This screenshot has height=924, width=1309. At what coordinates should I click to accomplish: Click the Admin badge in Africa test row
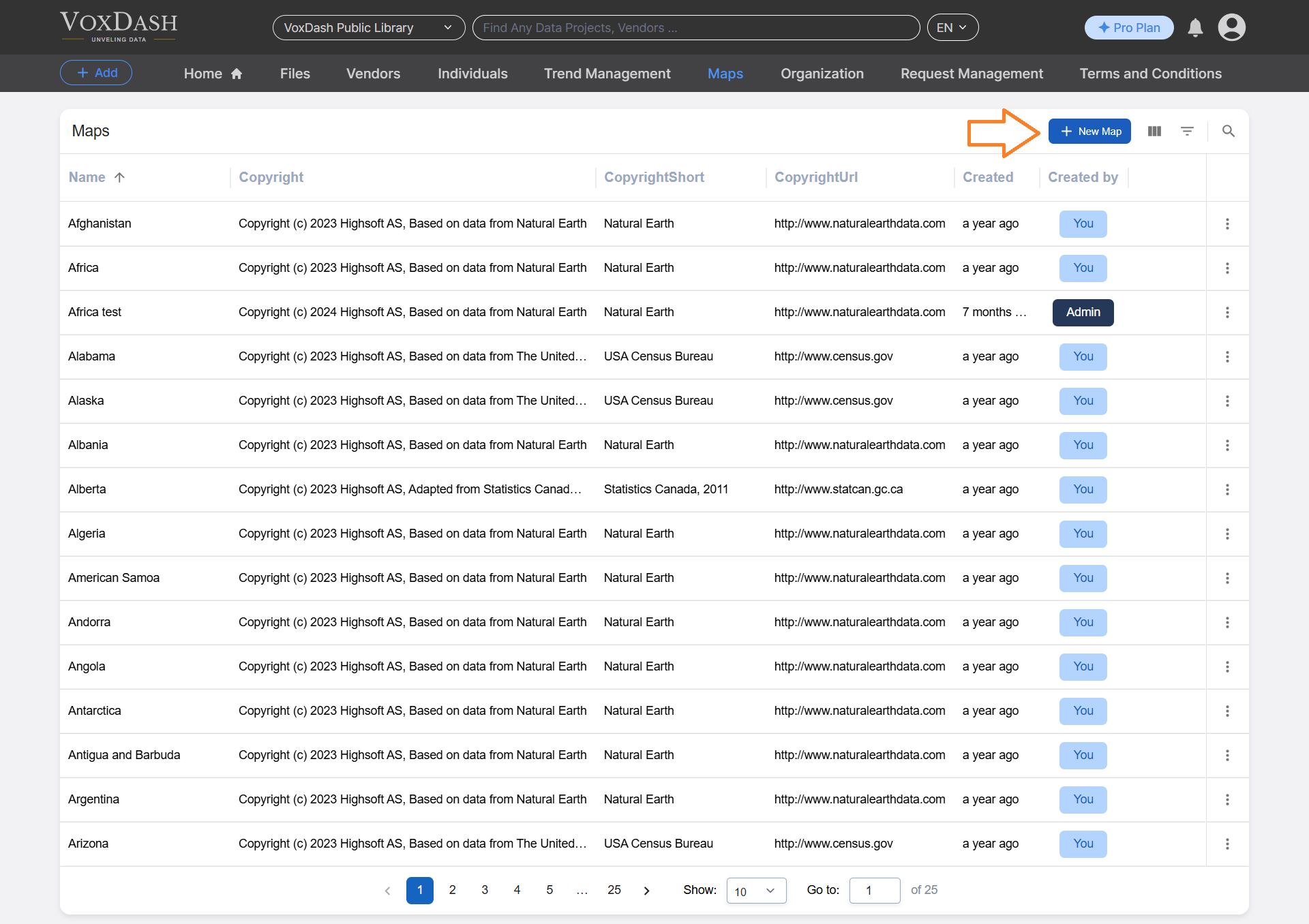tap(1083, 312)
